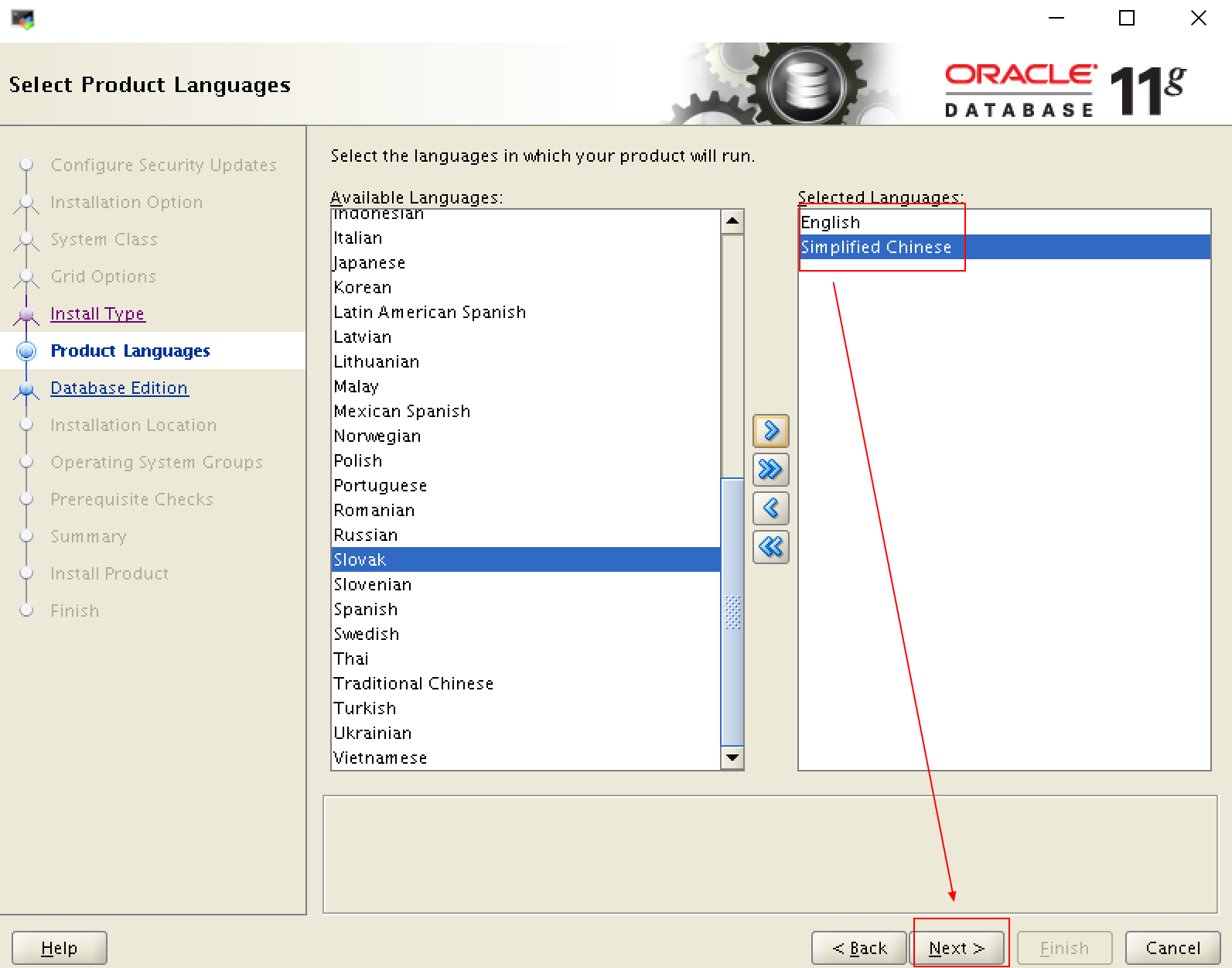Click the add all languages double arrow
Screen dimensions: 1232x968
[770, 470]
